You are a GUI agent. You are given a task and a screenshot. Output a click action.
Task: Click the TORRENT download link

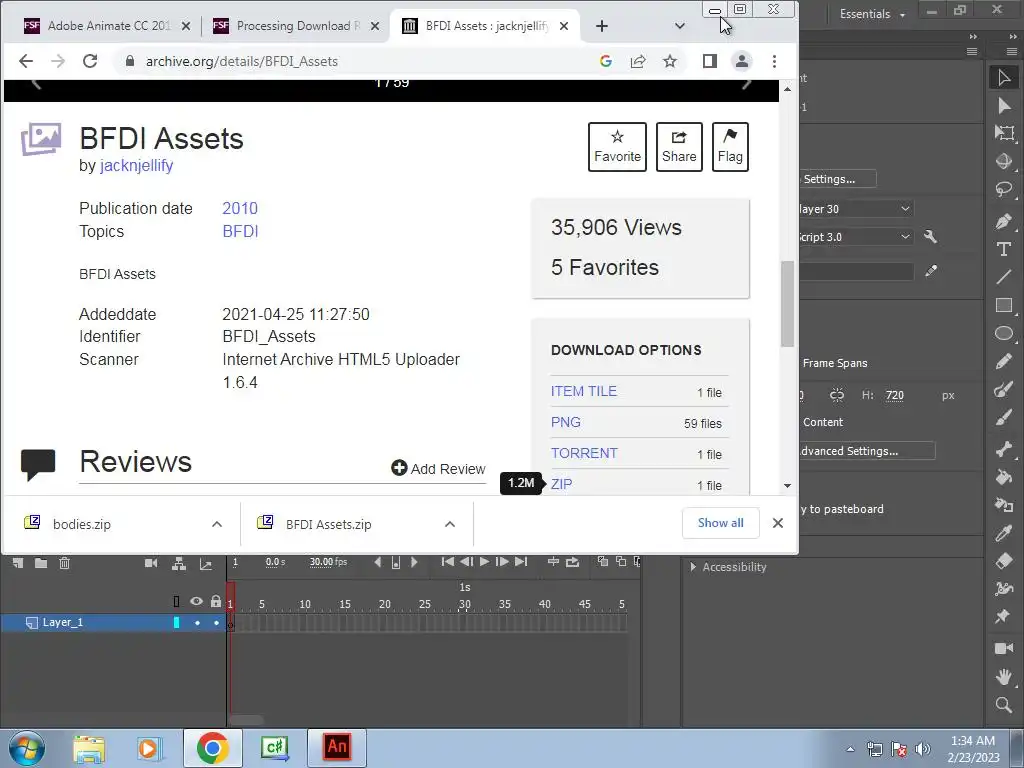[x=584, y=453]
